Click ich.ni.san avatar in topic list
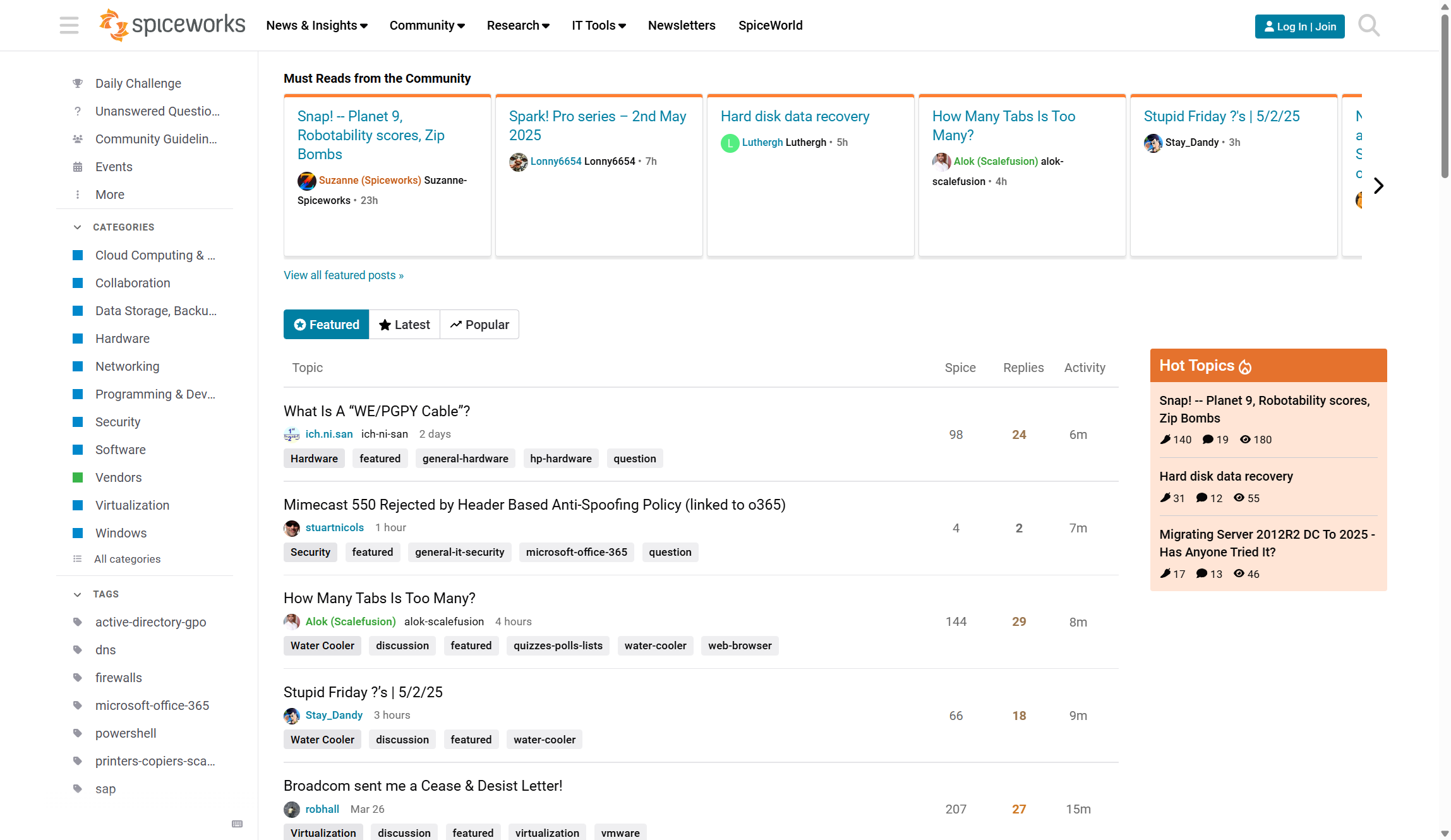The width and height of the screenshot is (1451, 840). [x=292, y=435]
